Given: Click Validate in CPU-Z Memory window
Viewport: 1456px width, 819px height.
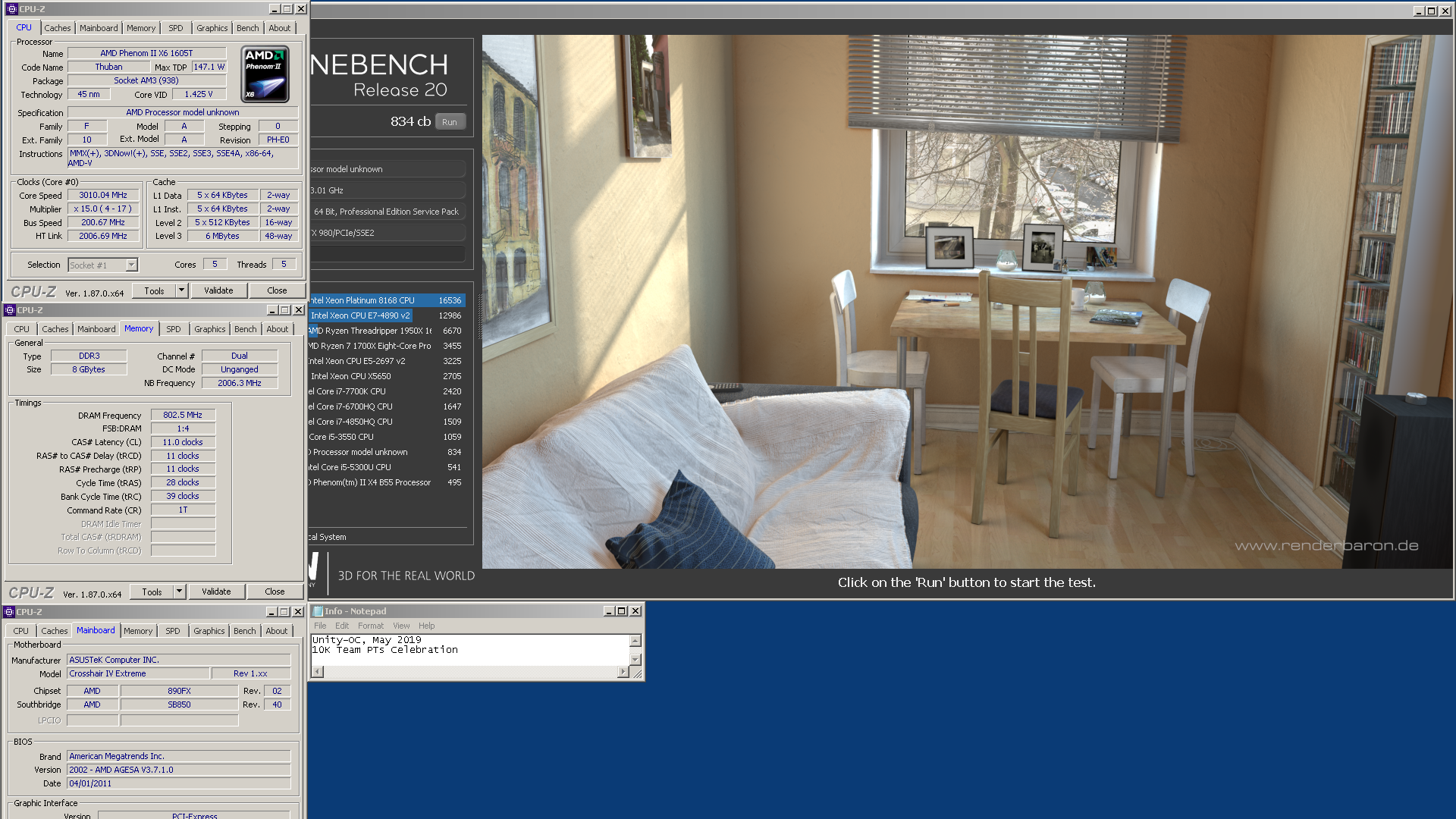Looking at the screenshot, I should pyautogui.click(x=216, y=591).
